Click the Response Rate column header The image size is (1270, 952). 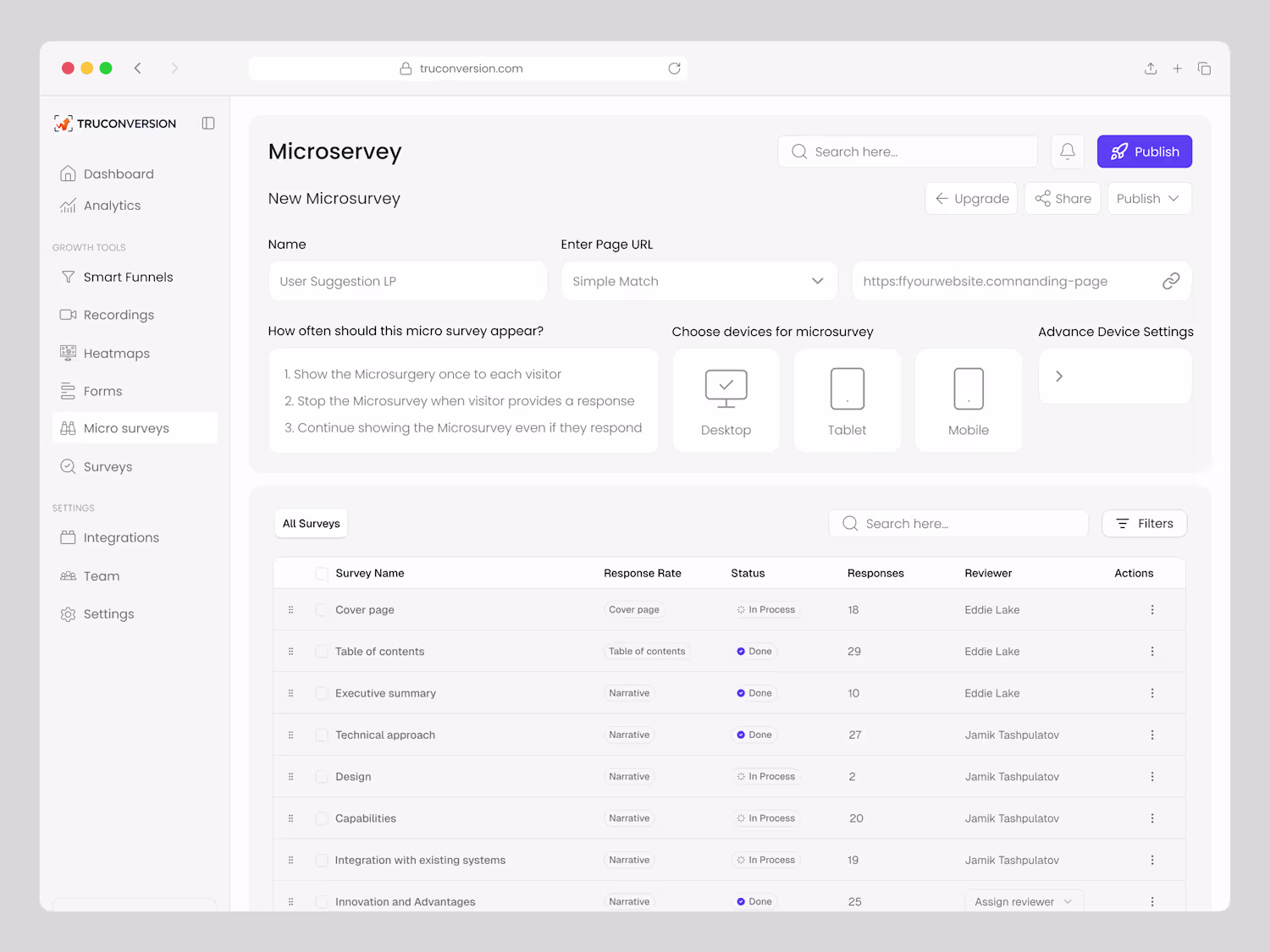point(643,573)
